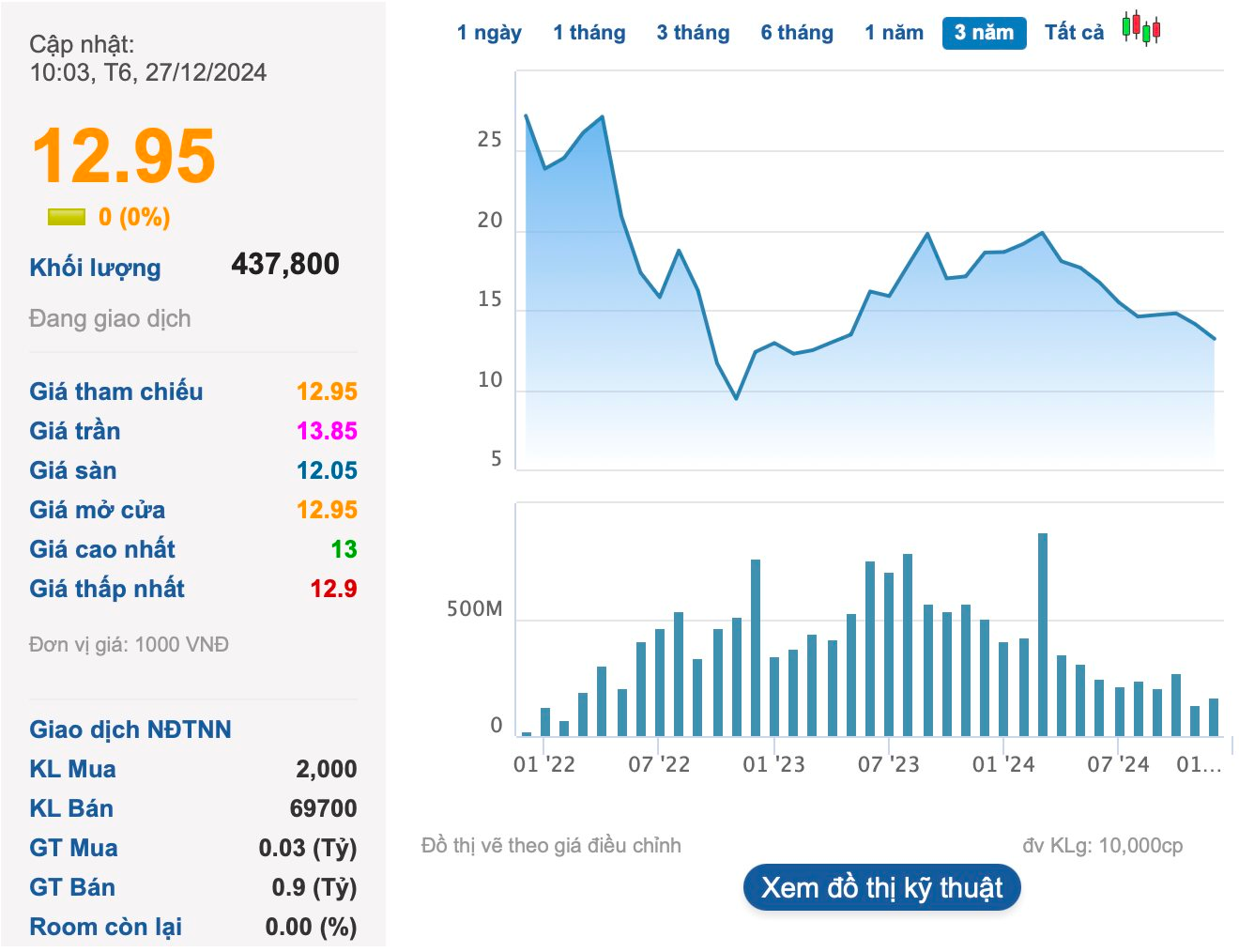This screenshot has width=1239, height=952.
Task: Select the 3 tháng chart tab
Action: point(693,32)
